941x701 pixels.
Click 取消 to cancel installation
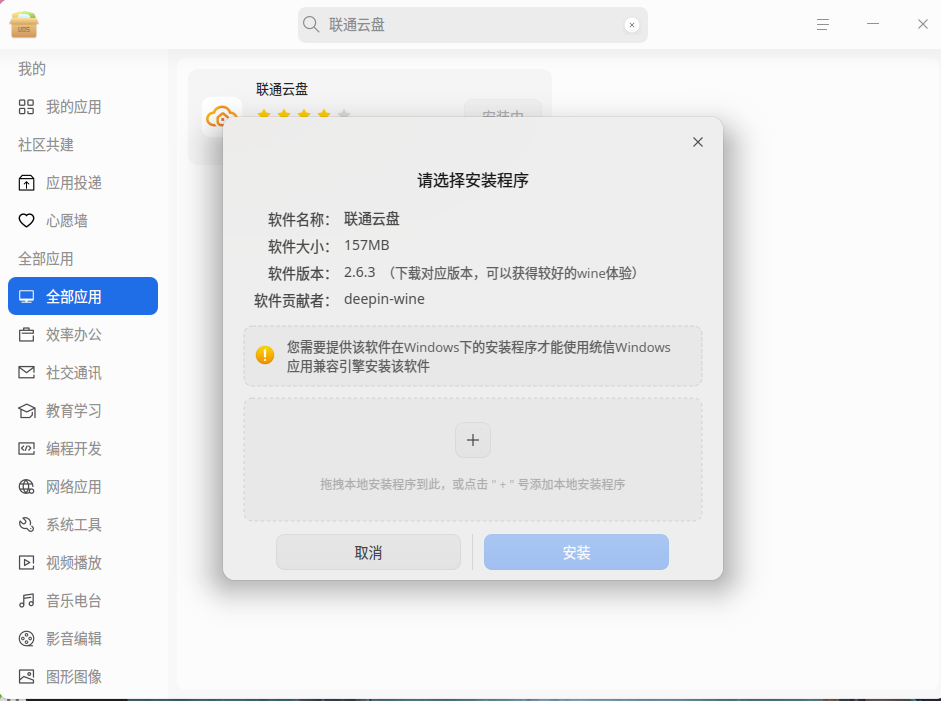368,552
